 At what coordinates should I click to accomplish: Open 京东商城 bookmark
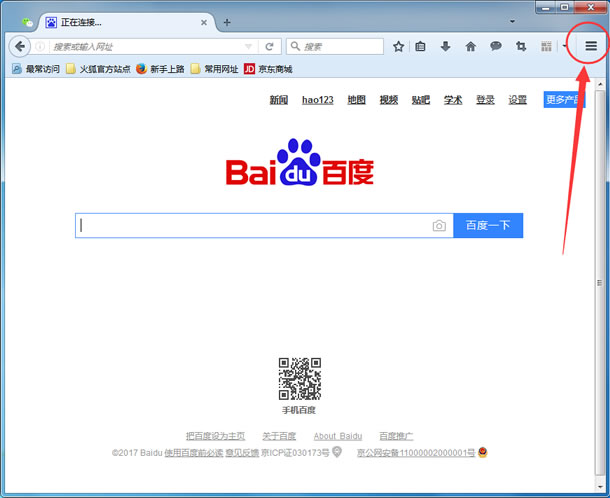point(268,69)
